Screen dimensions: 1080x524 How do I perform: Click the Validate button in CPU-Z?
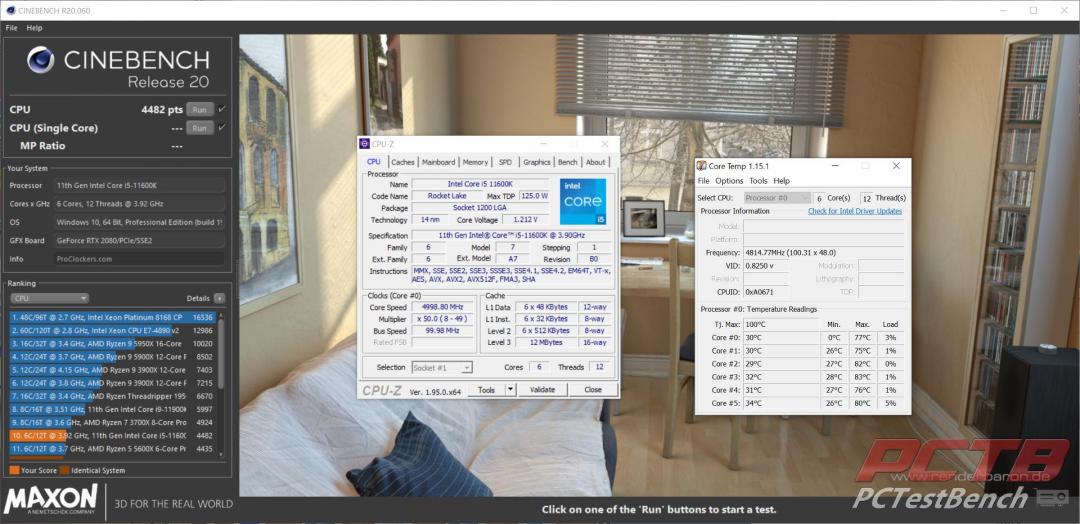(542, 390)
